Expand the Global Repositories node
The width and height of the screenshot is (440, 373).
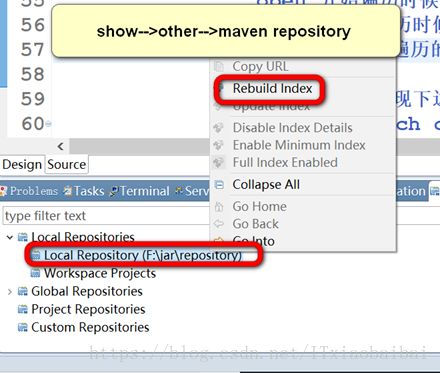click(10, 292)
